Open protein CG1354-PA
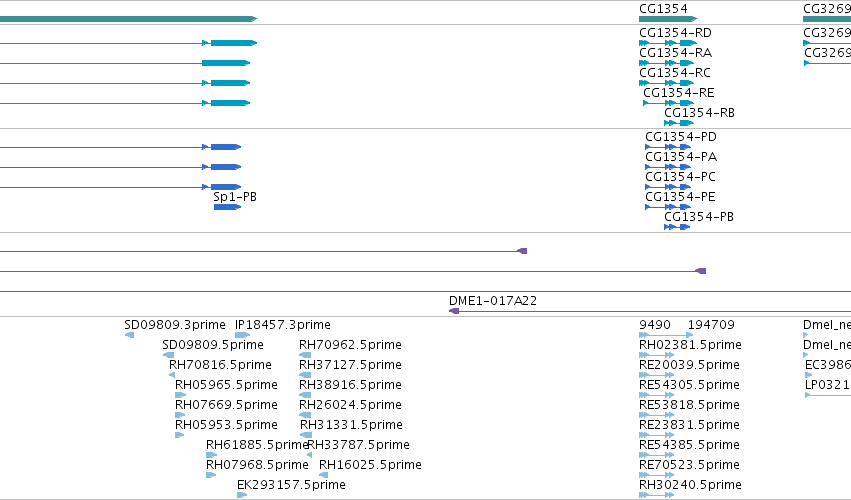This screenshot has width=851, height=500. point(681,157)
